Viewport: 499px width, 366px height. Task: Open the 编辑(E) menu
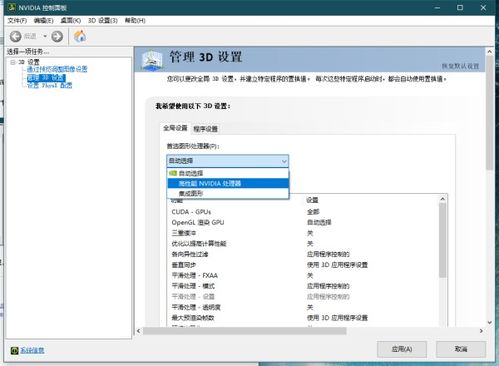point(44,21)
